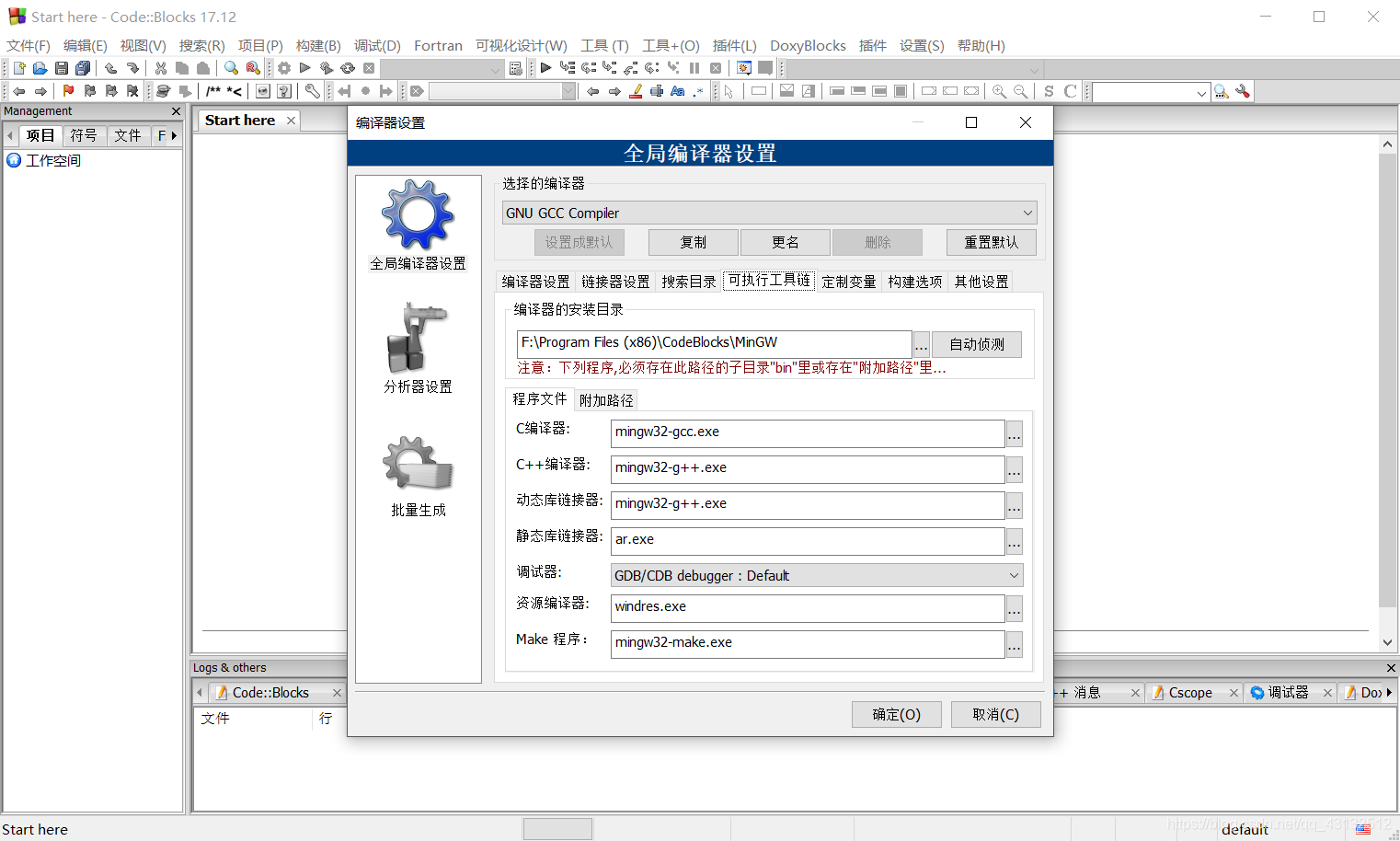Click the Replace search icon
Screen dimensions: 1400x841
point(252,68)
